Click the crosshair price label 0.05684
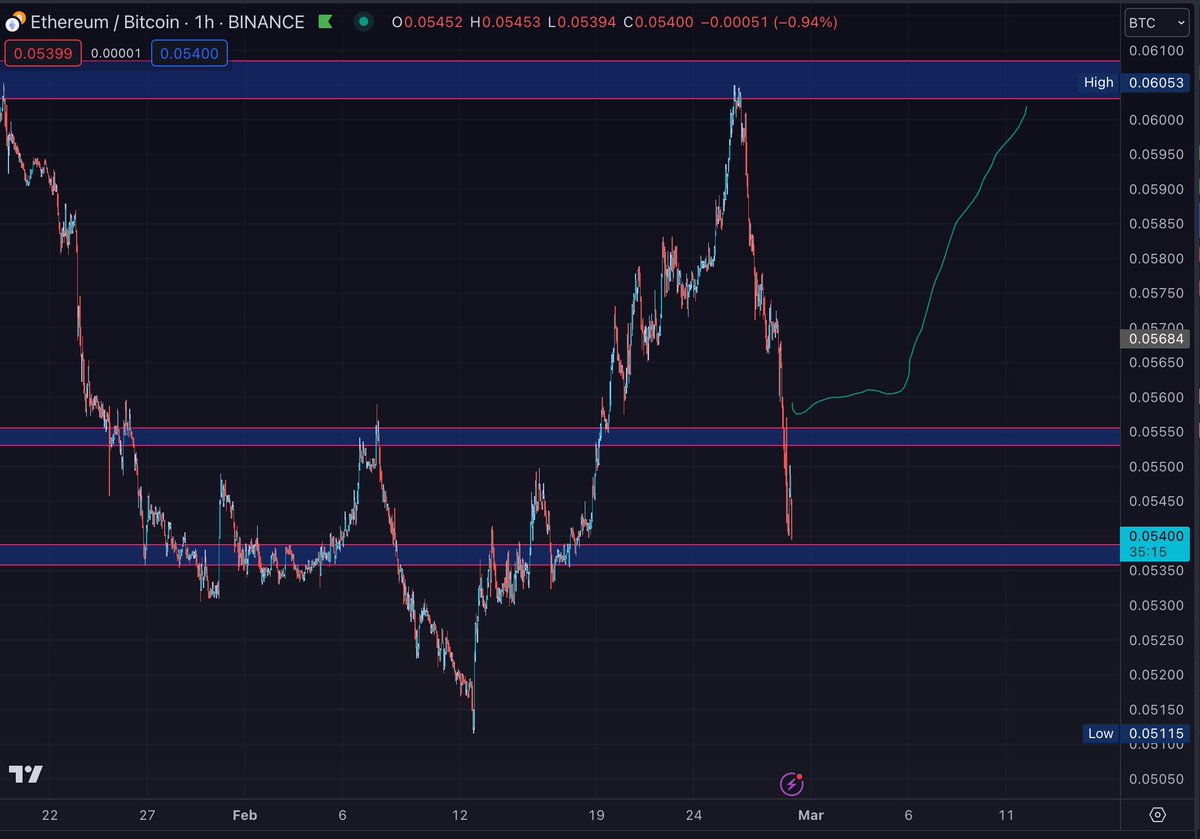Image resolution: width=1200 pixels, height=839 pixels. 1156,338
